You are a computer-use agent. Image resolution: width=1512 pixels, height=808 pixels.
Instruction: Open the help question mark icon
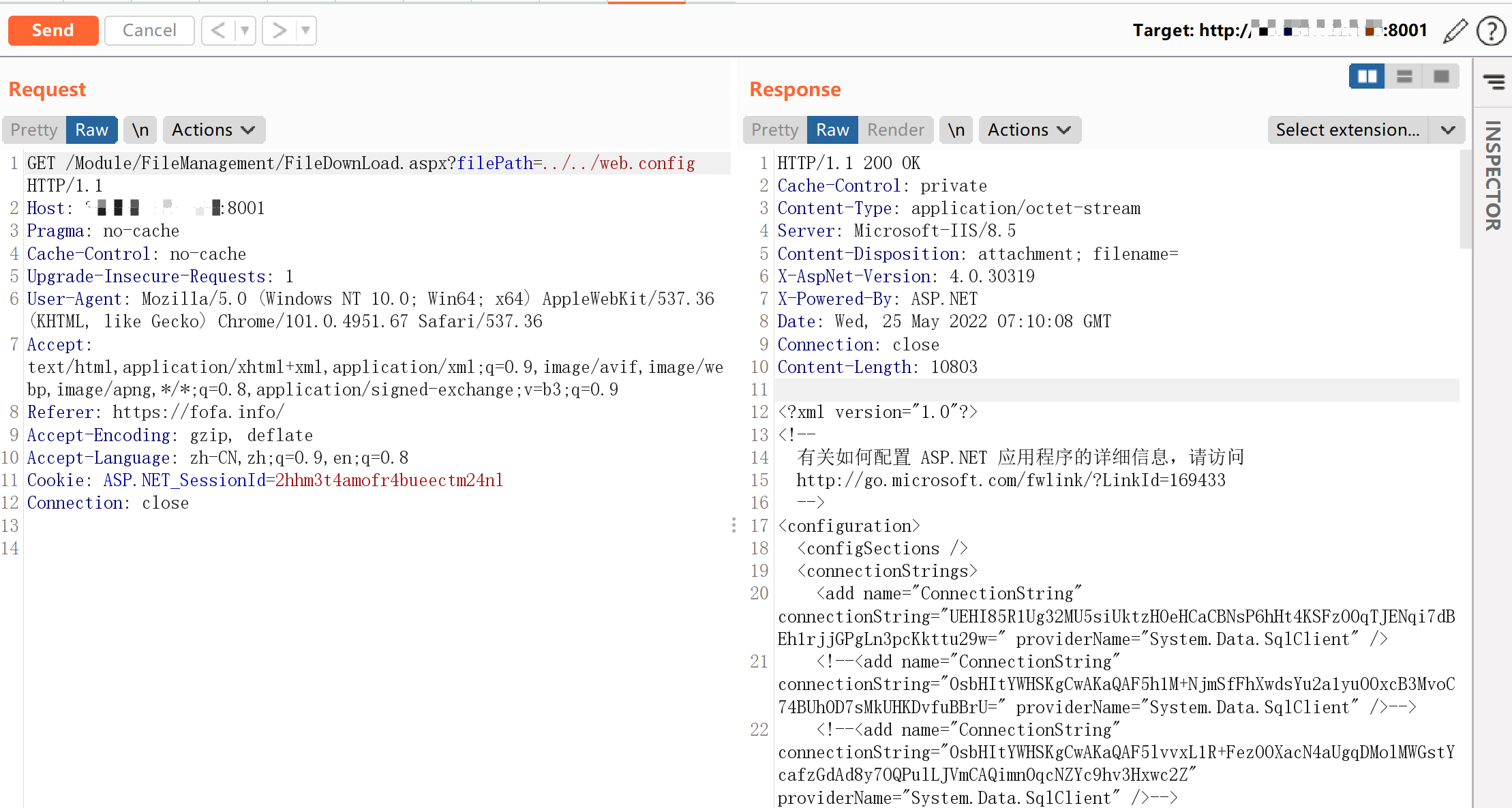(1491, 31)
